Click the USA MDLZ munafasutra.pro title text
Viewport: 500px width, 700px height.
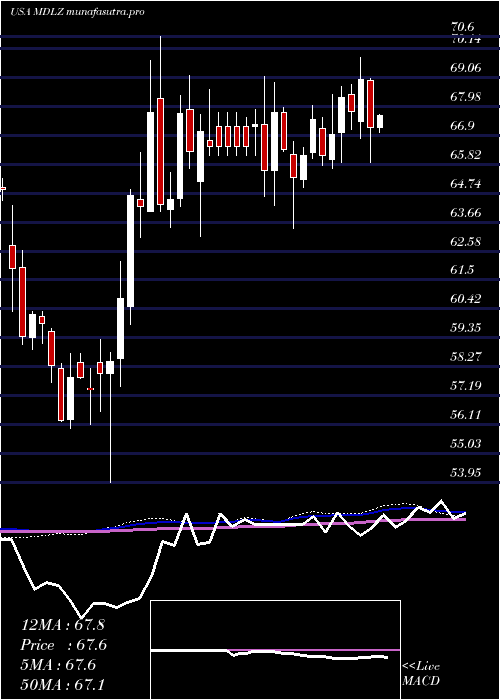click(x=77, y=12)
